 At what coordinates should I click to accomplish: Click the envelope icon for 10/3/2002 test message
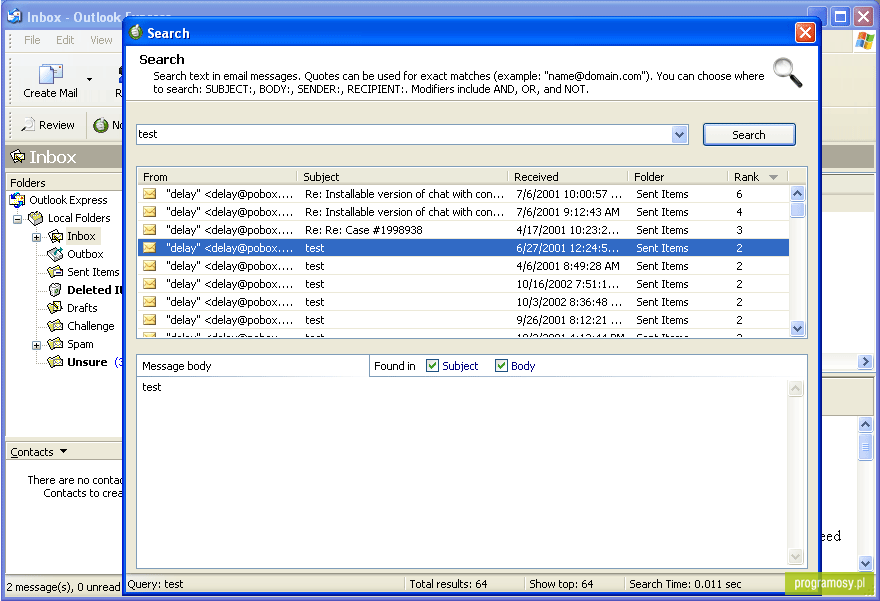coord(149,301)
